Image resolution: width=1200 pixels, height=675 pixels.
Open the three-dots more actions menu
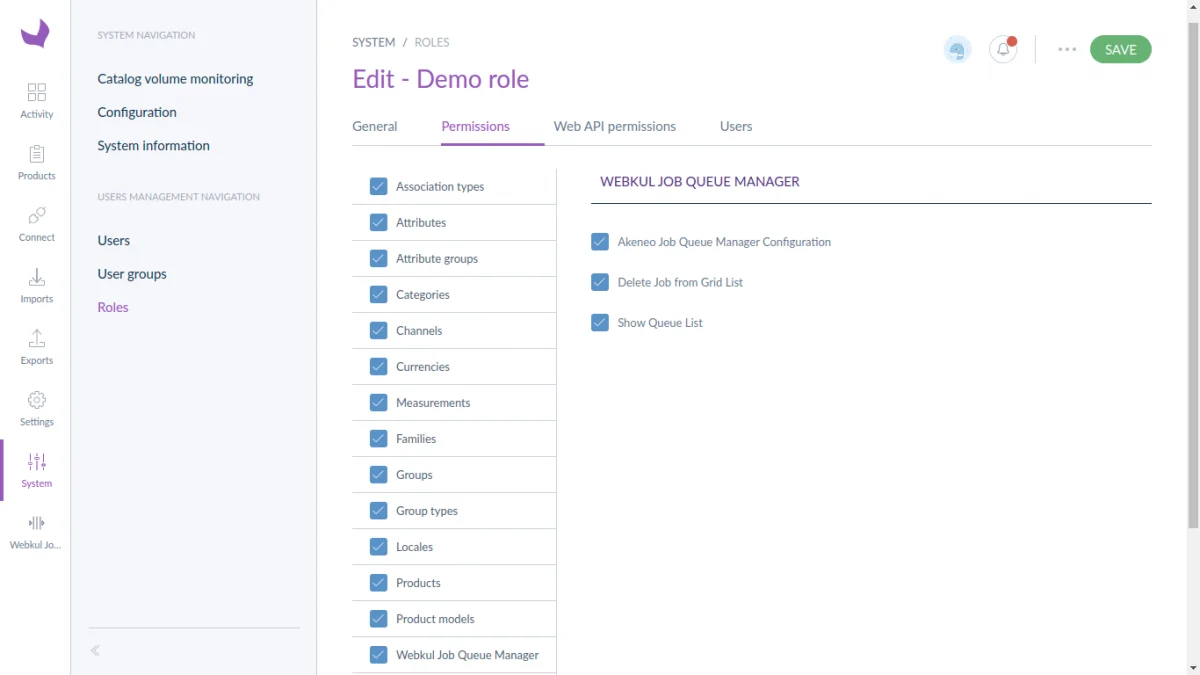pos(1067,50)
